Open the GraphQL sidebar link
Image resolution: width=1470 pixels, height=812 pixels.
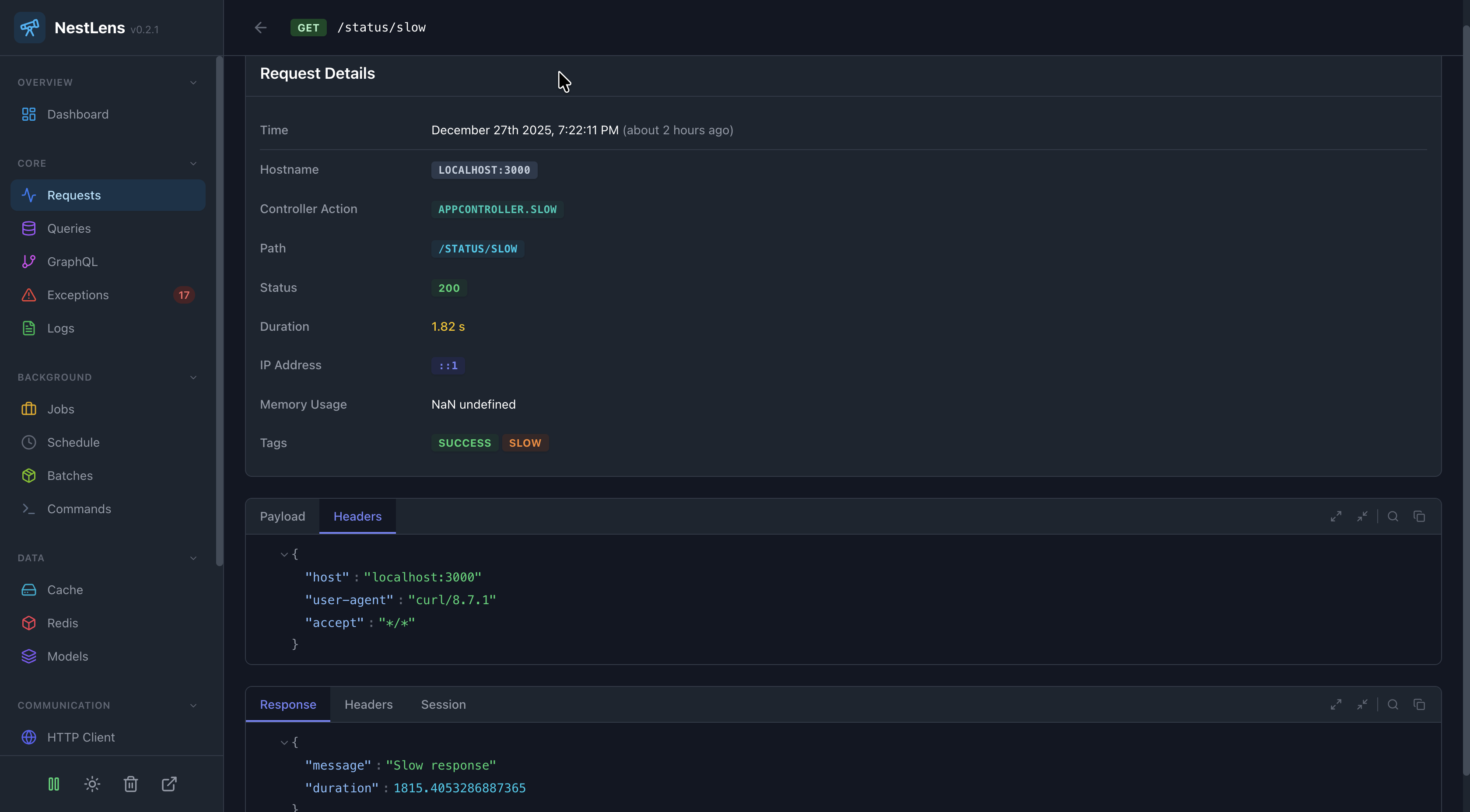click(x=73, y=262)
